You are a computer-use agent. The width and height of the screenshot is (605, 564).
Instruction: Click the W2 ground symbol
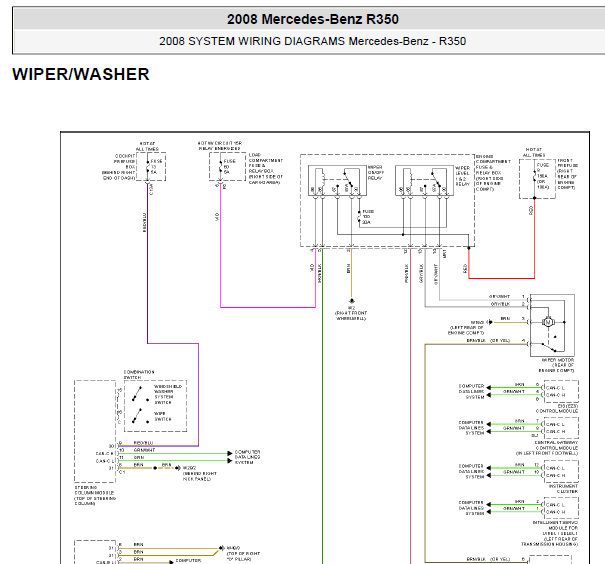(351, 301)
